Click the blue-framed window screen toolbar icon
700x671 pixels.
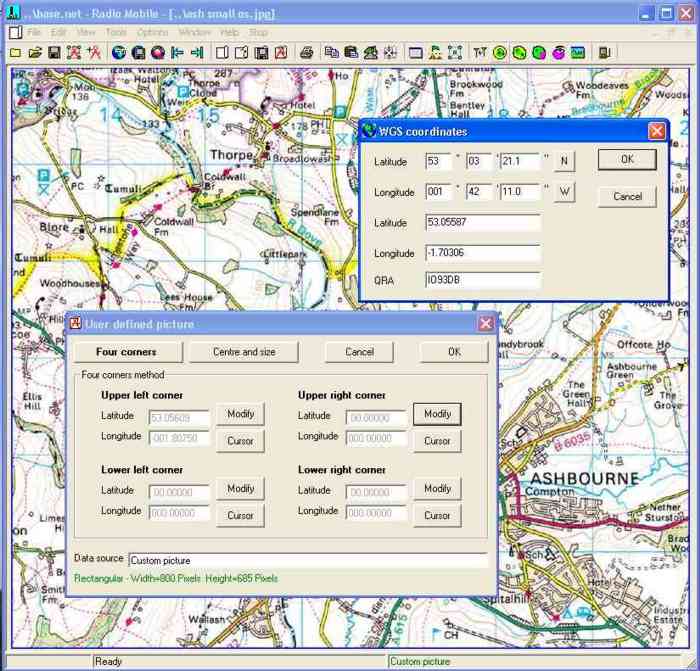pyautogui.click(x=416, y=53)
